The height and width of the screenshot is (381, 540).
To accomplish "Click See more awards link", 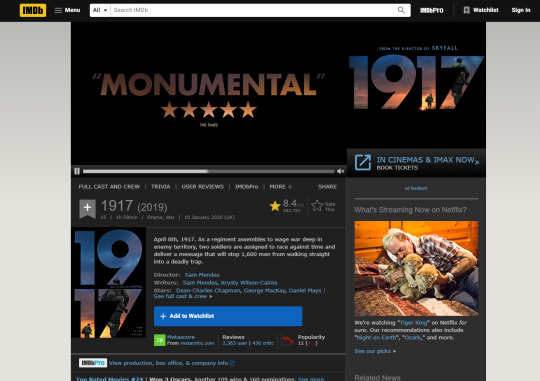I will pos(311,379).
